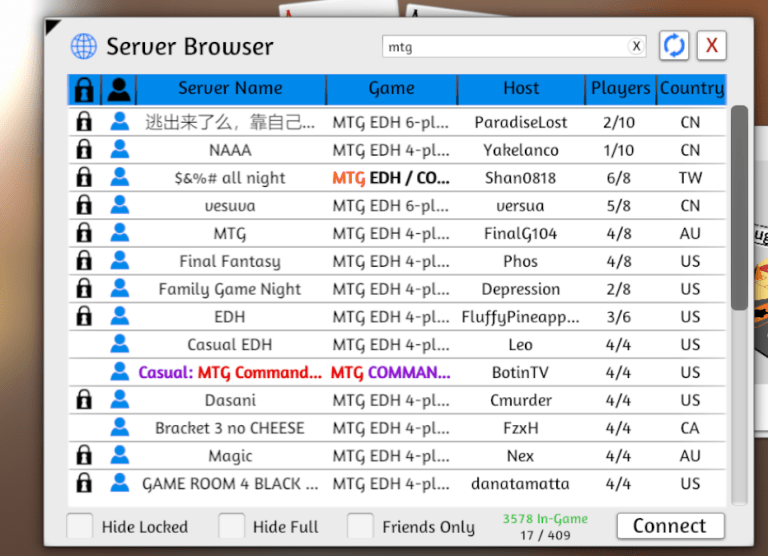The height and width of the screenshot is (556, 768).
Task: Refresh the server list
Action: 674,46
